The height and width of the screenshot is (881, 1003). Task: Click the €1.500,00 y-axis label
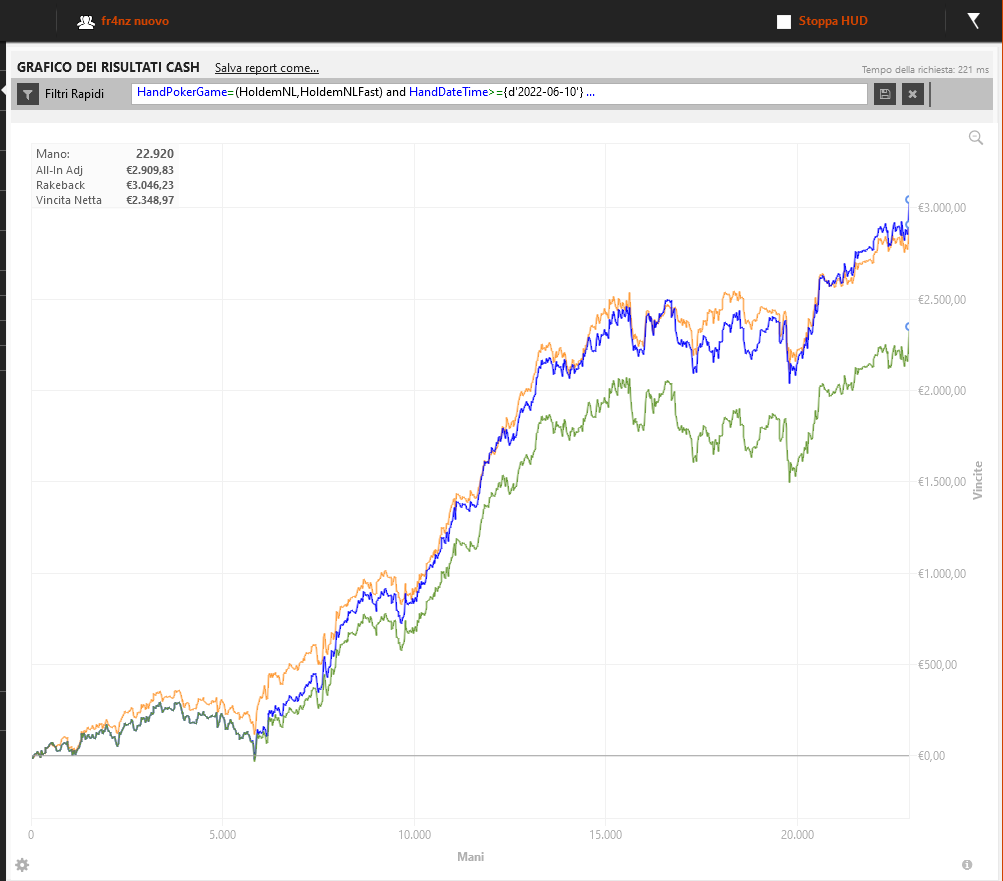click(942, 482)
